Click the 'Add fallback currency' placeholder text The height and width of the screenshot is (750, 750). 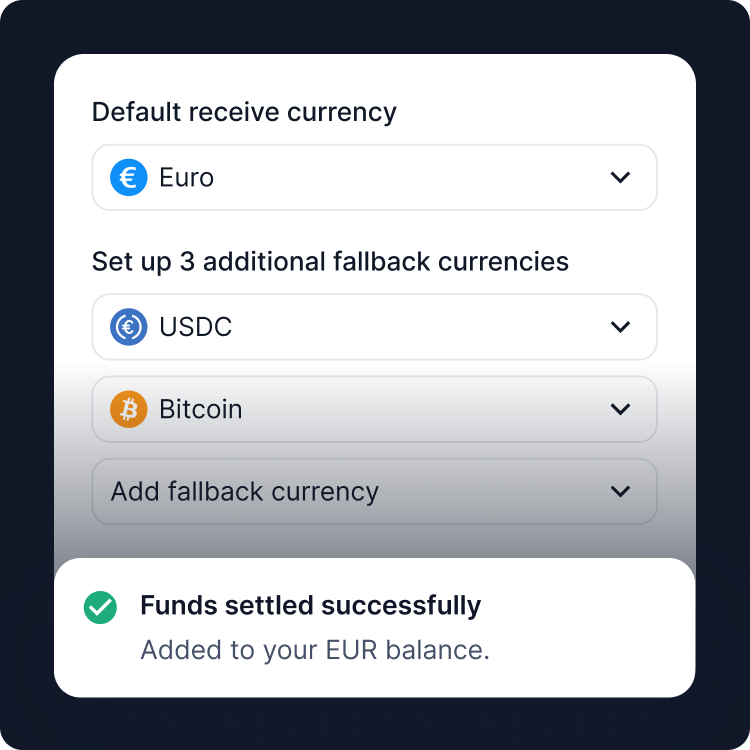point(245,491)
